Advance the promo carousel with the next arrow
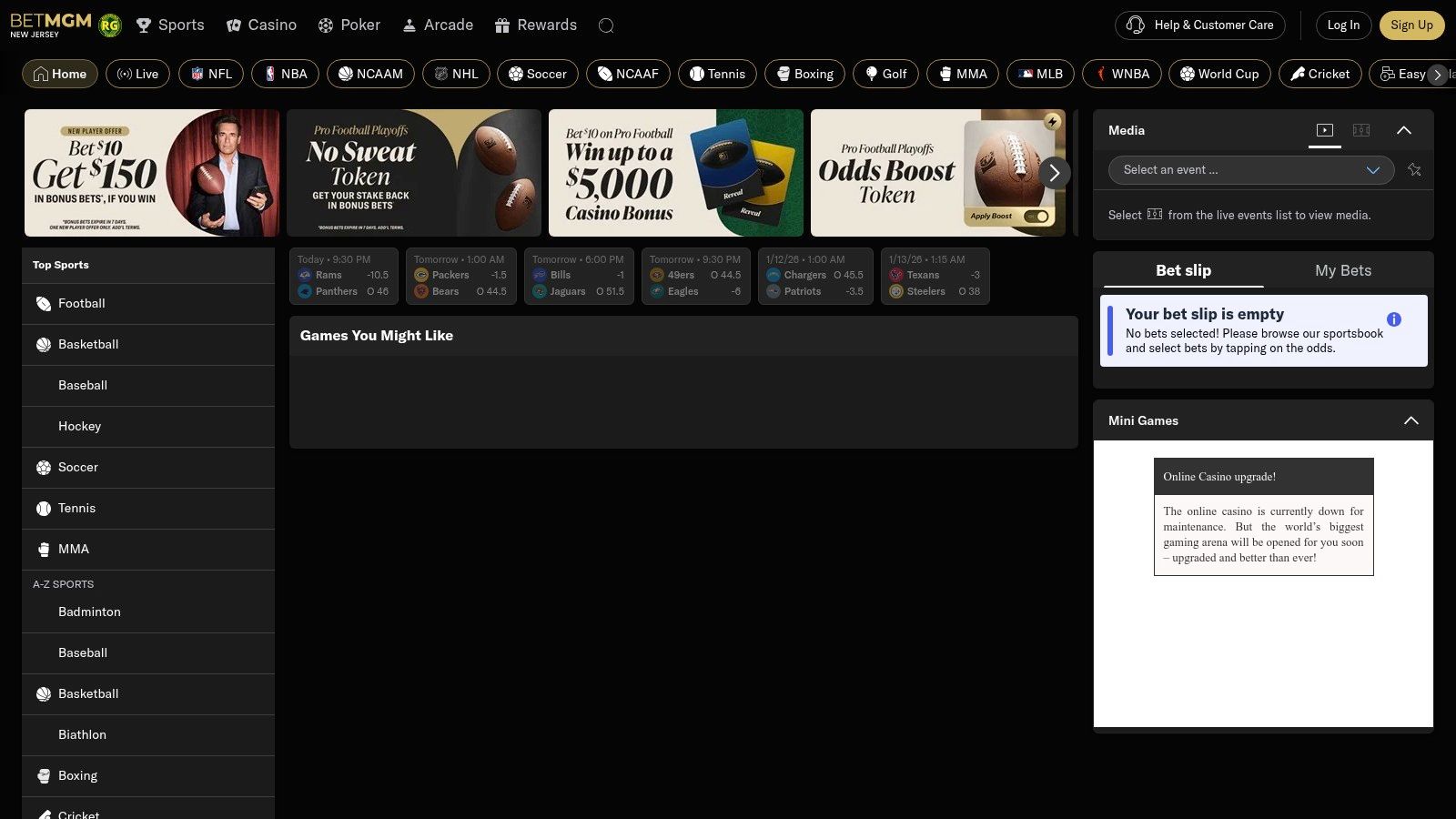Screen dimensions: 1456x819 tap(1055, 173)
